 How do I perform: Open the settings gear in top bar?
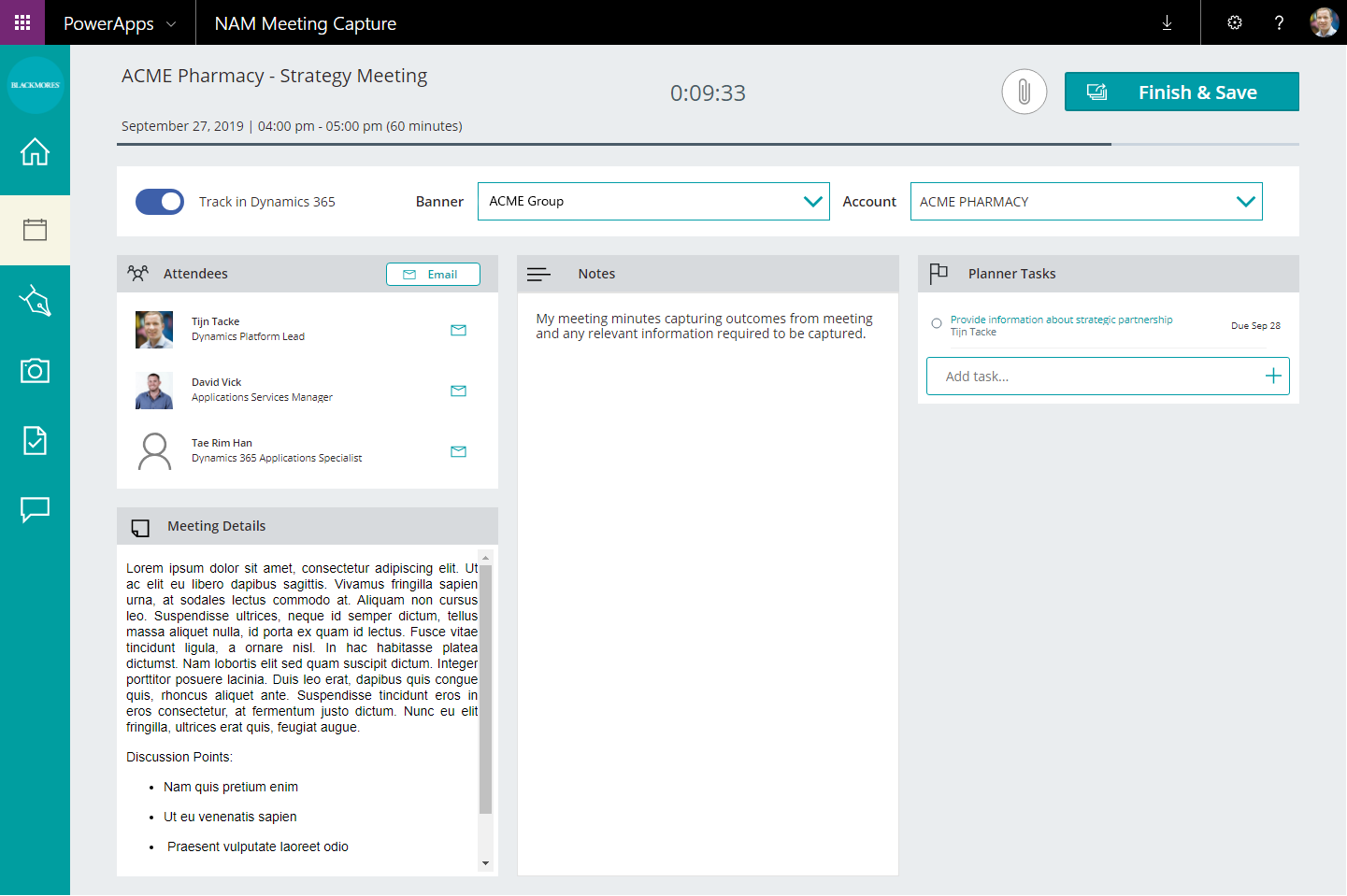point(1235,22)
